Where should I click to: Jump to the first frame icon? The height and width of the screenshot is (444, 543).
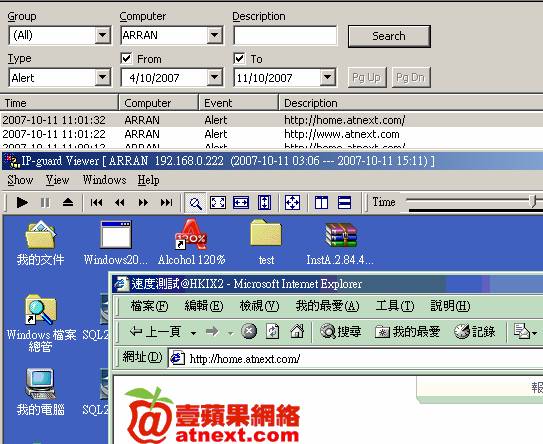pos(96,202)
